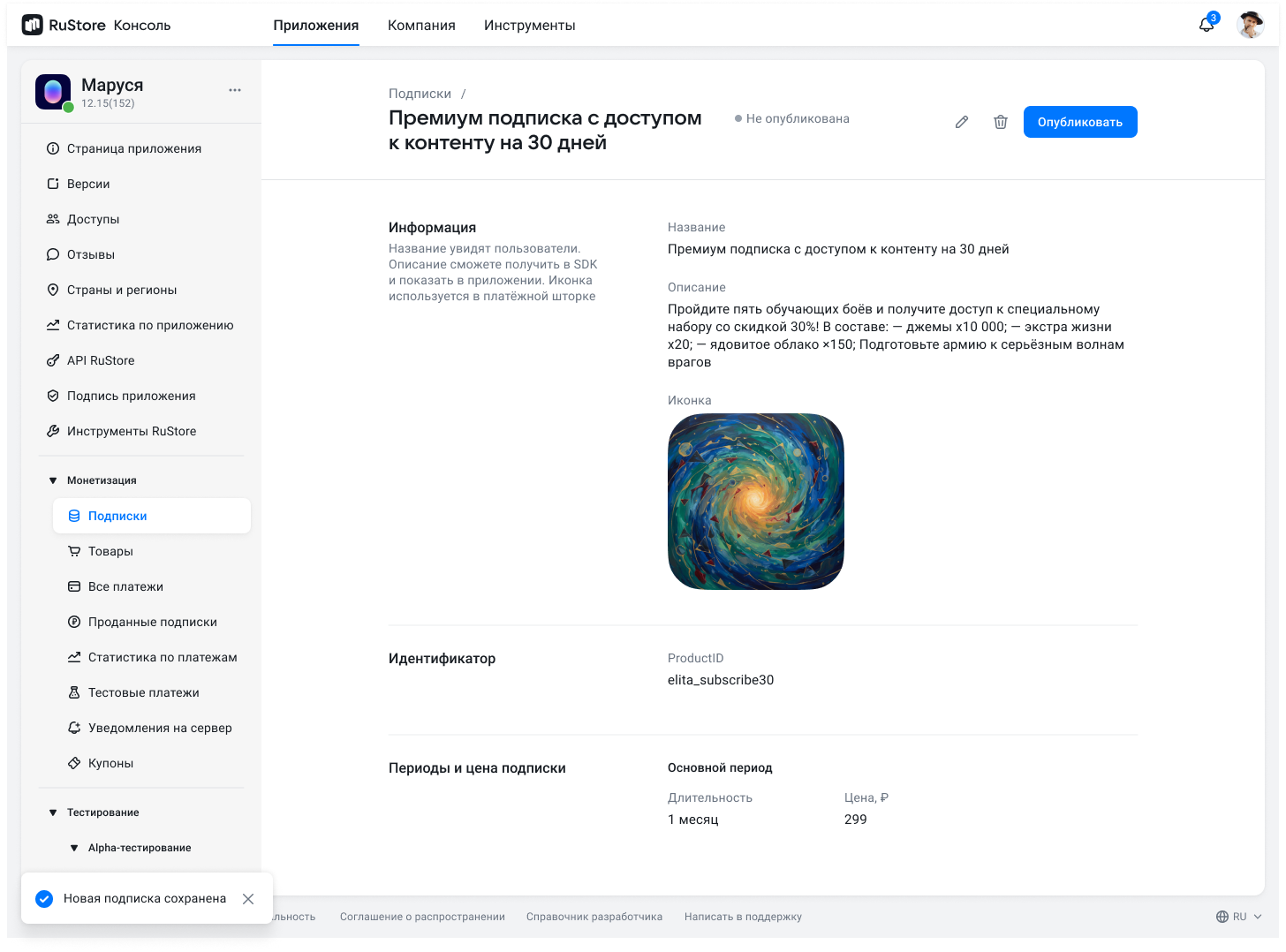The height and width of the screenshot is (952, 1286).
Task: Open the three-dot menu beside Маруся
Action: [x=235, y=90]
